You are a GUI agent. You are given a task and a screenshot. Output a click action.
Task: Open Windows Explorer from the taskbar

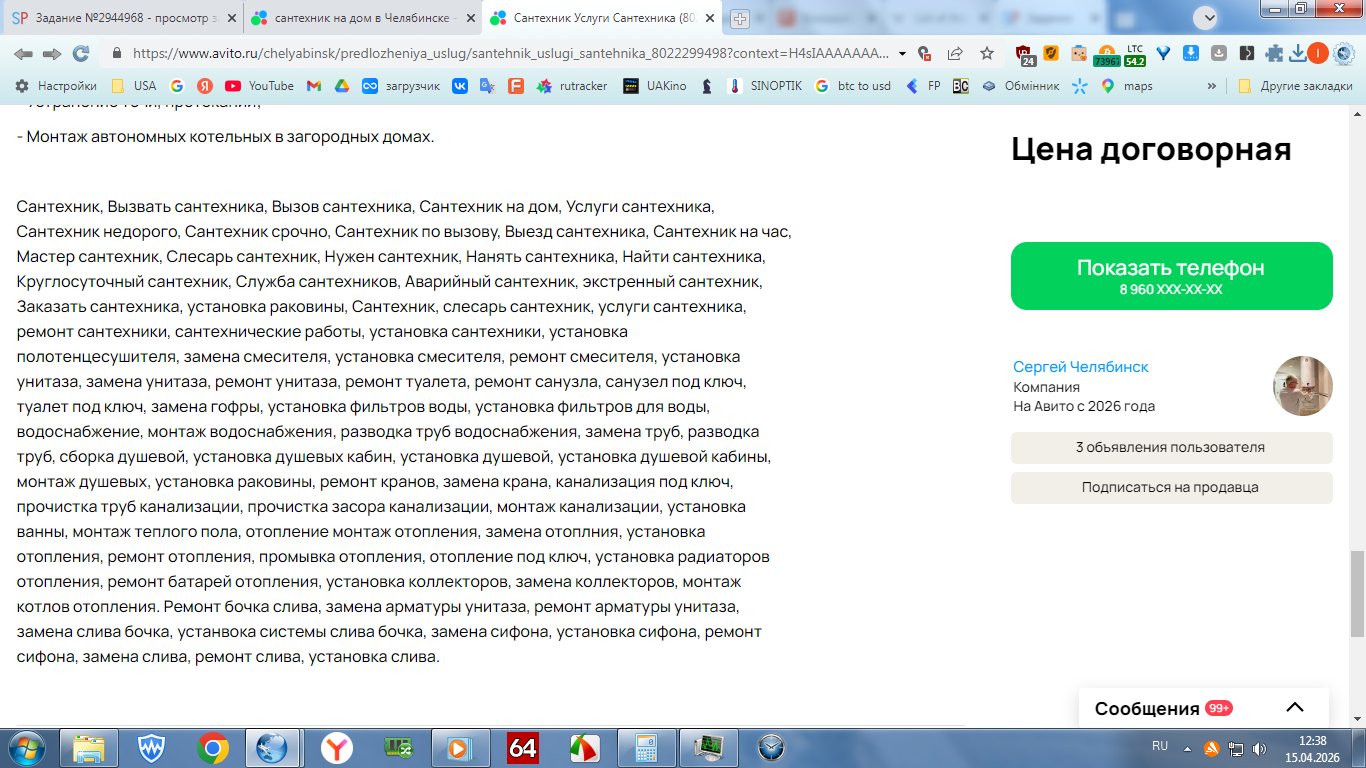coord(88,747)
